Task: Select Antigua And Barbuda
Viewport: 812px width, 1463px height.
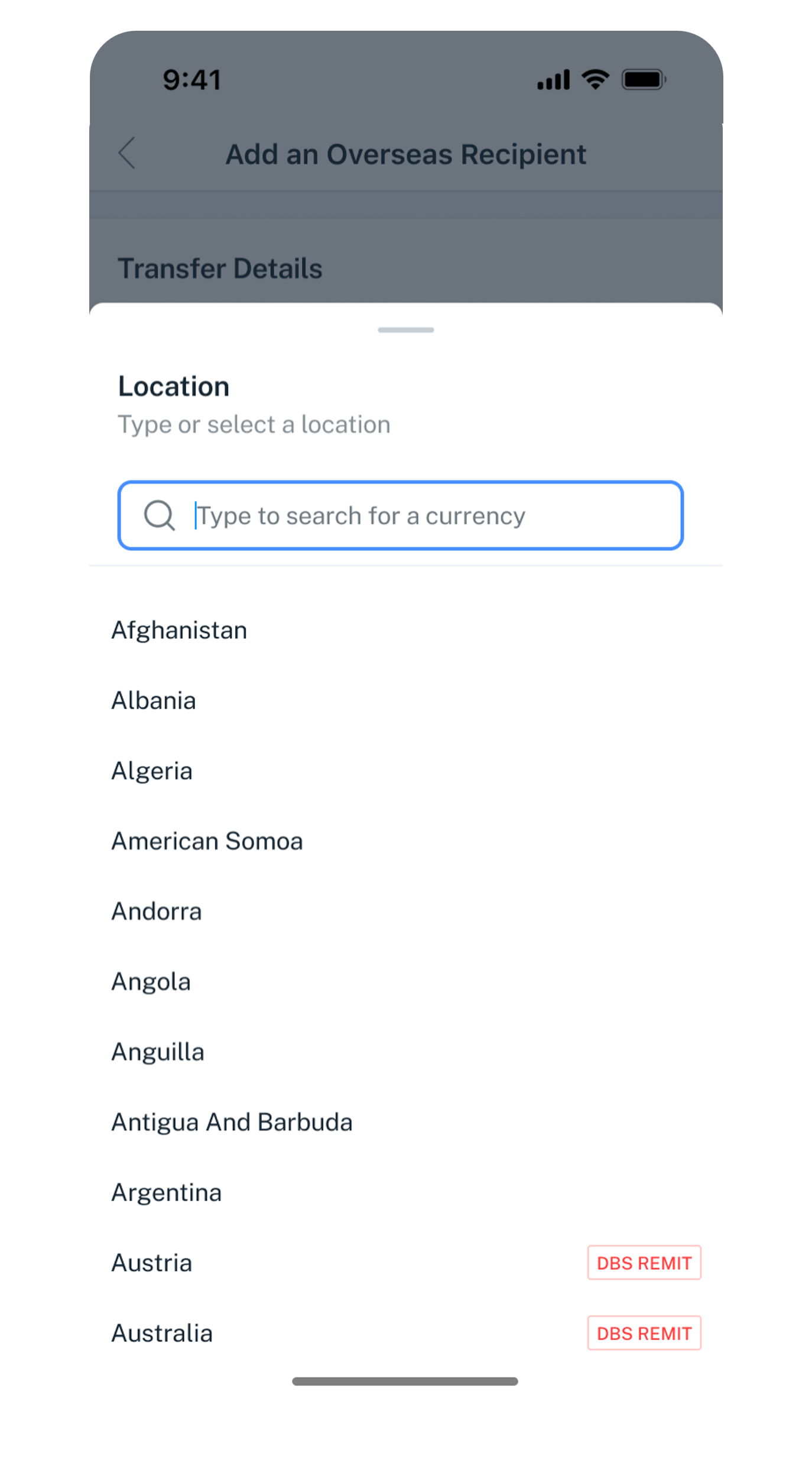Action: [232, 1123]
